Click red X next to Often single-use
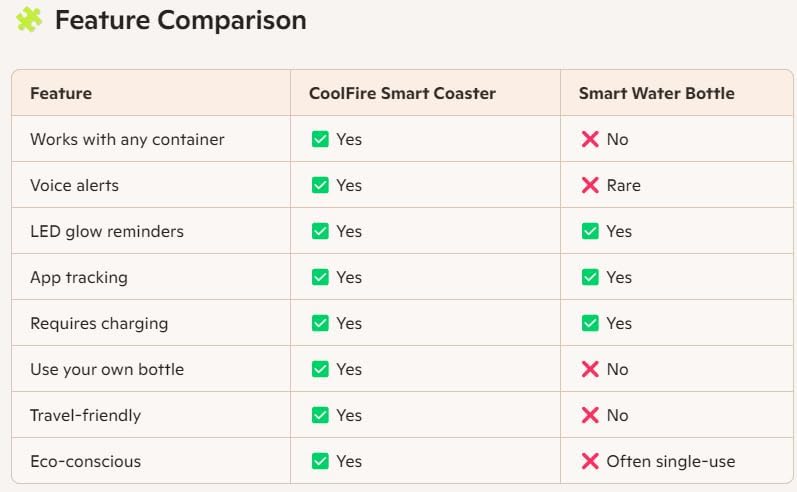The width and height of the screenshot is (797, 492). 590,461
